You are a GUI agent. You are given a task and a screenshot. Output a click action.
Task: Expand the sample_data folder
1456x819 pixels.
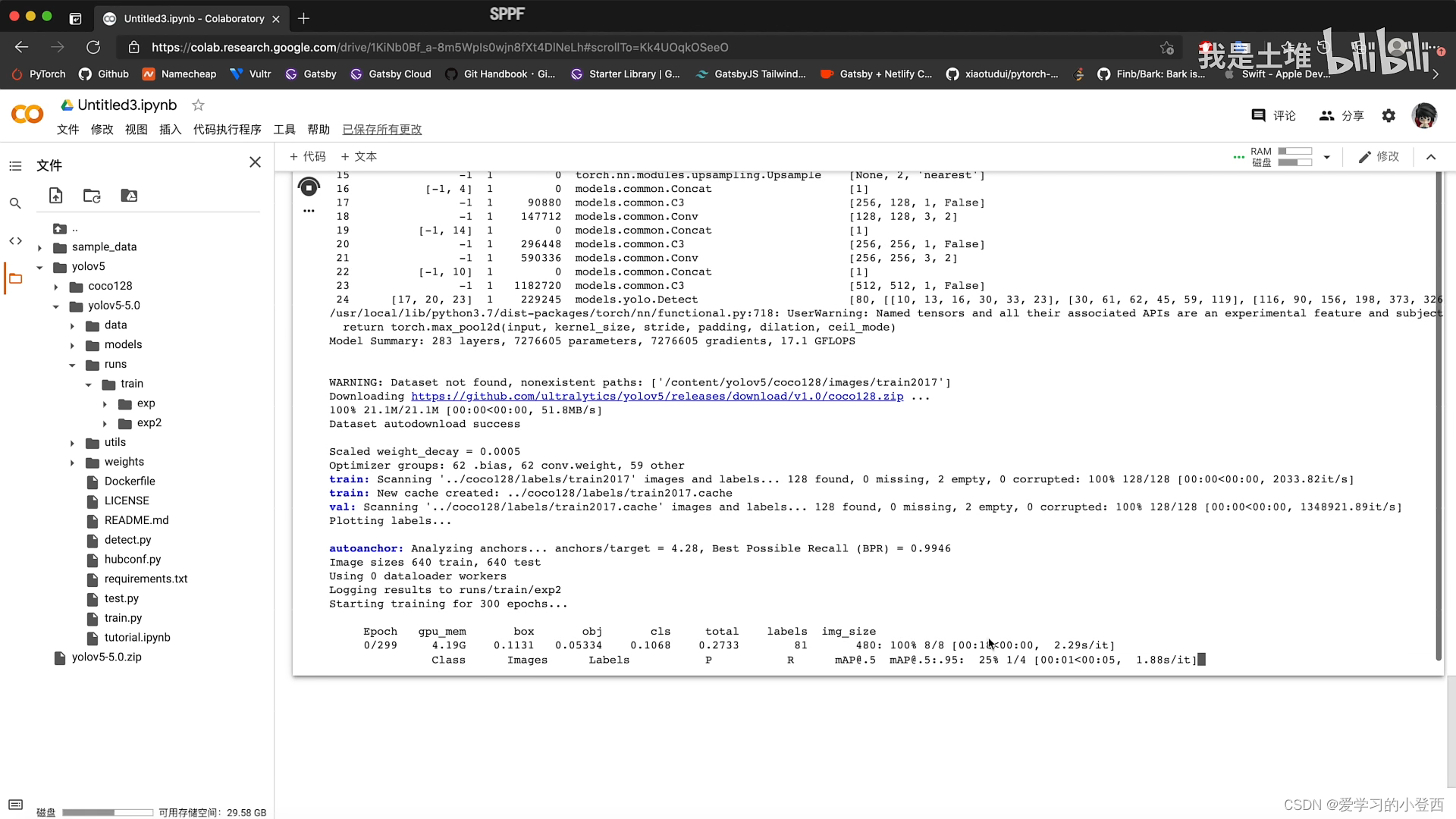point(39,247)
